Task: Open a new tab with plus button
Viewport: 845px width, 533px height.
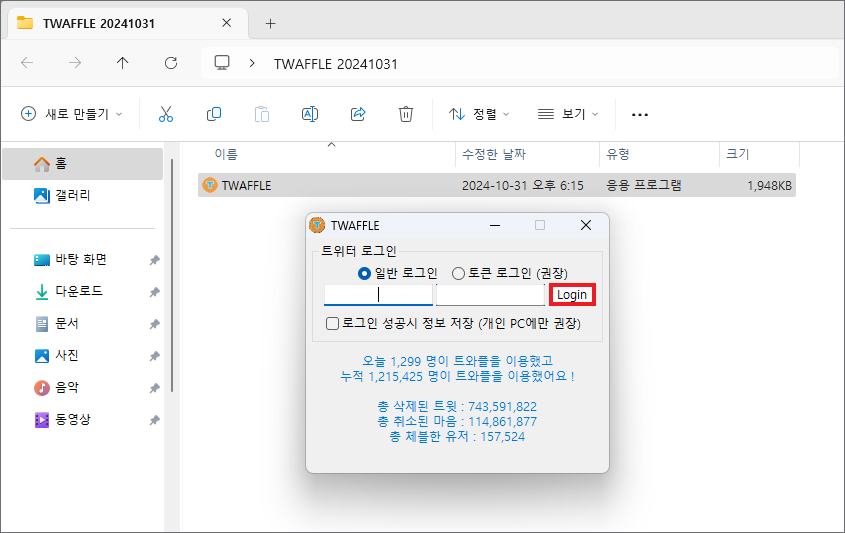Action: pos(271,23)
